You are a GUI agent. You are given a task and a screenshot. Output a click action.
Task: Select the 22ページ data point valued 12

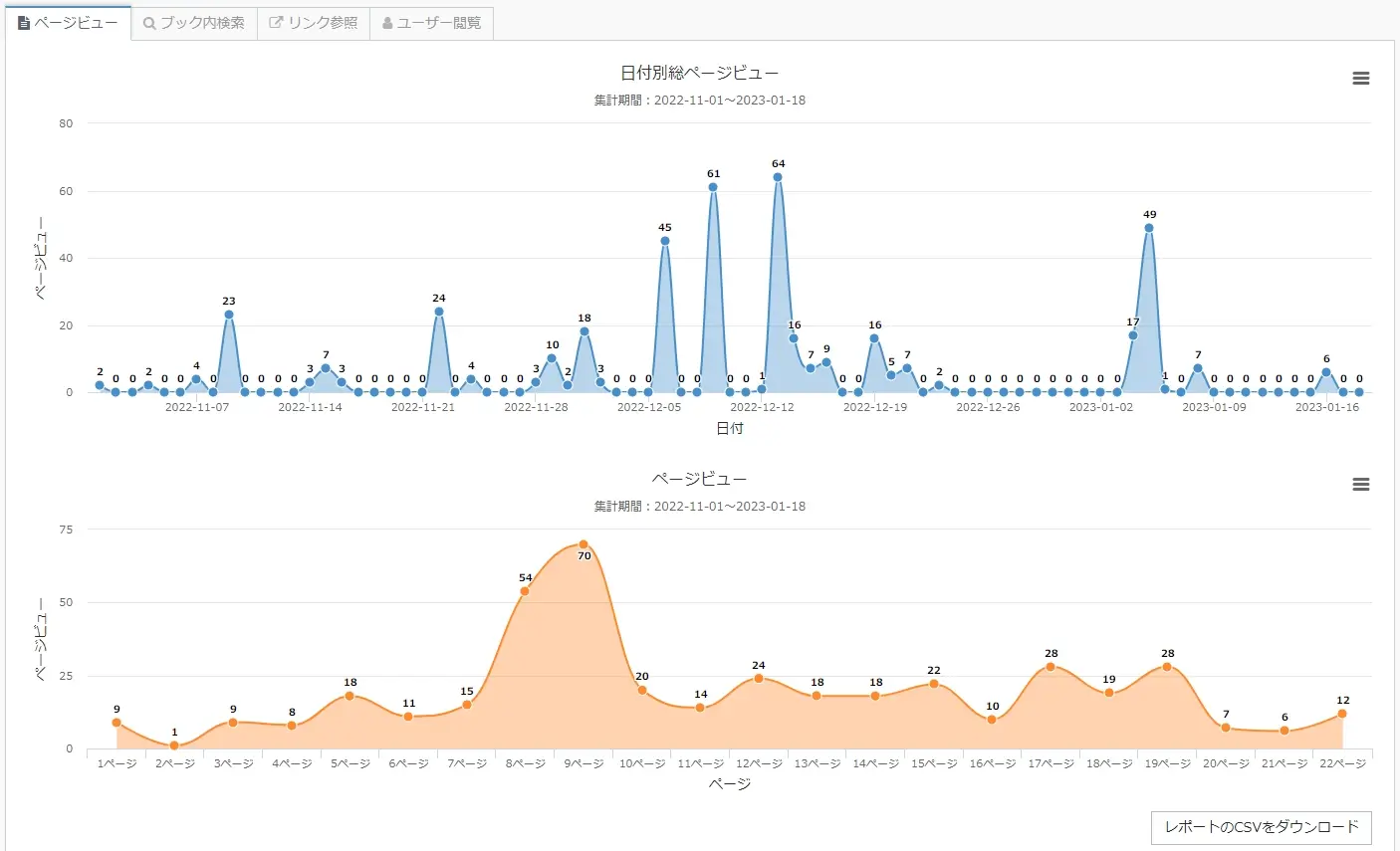tap(1342, 714)
